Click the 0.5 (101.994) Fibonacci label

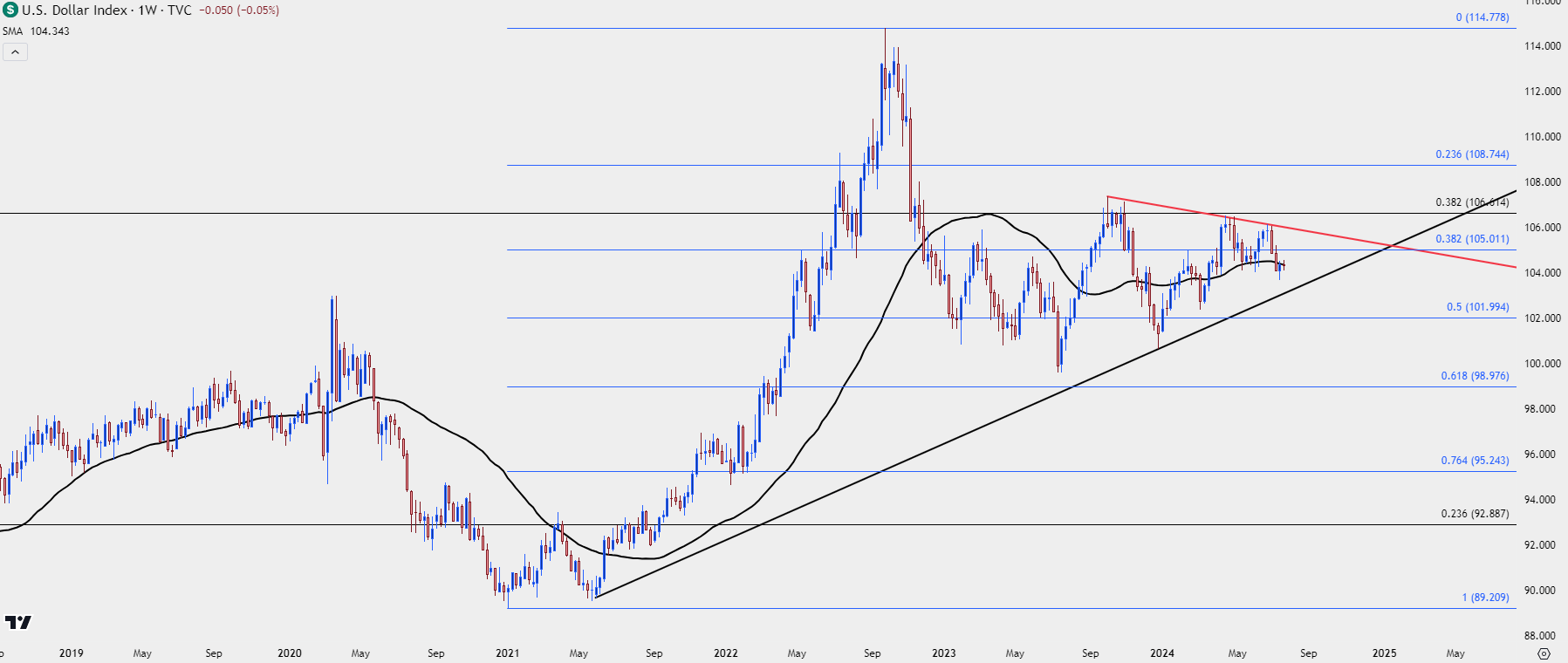(1477, 307)
